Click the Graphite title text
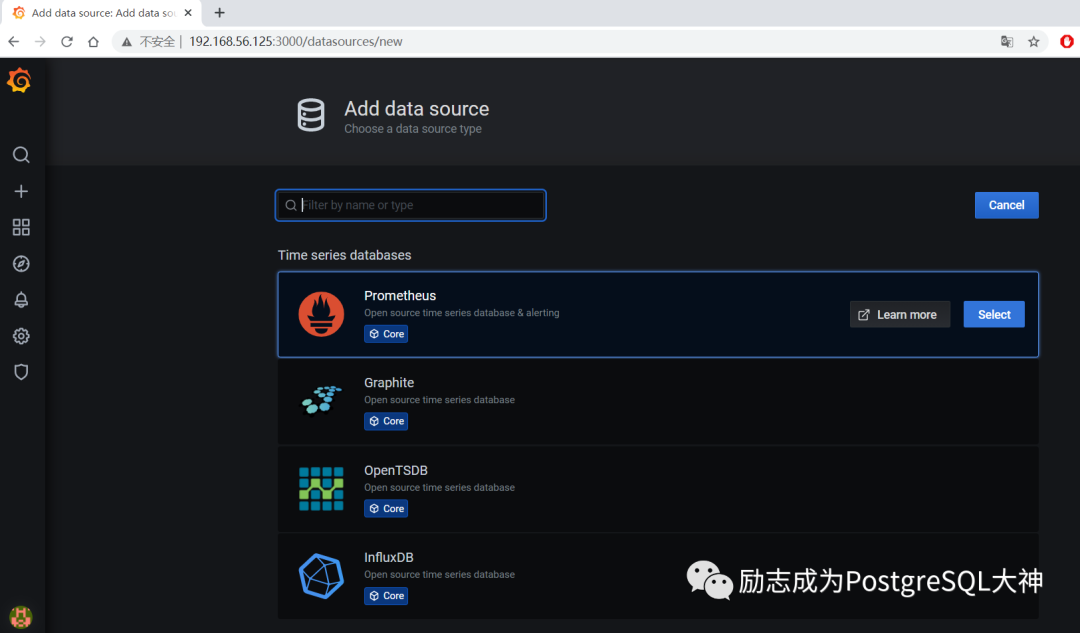The height and width of the screenshot is (633, 1080). [389, 383]
